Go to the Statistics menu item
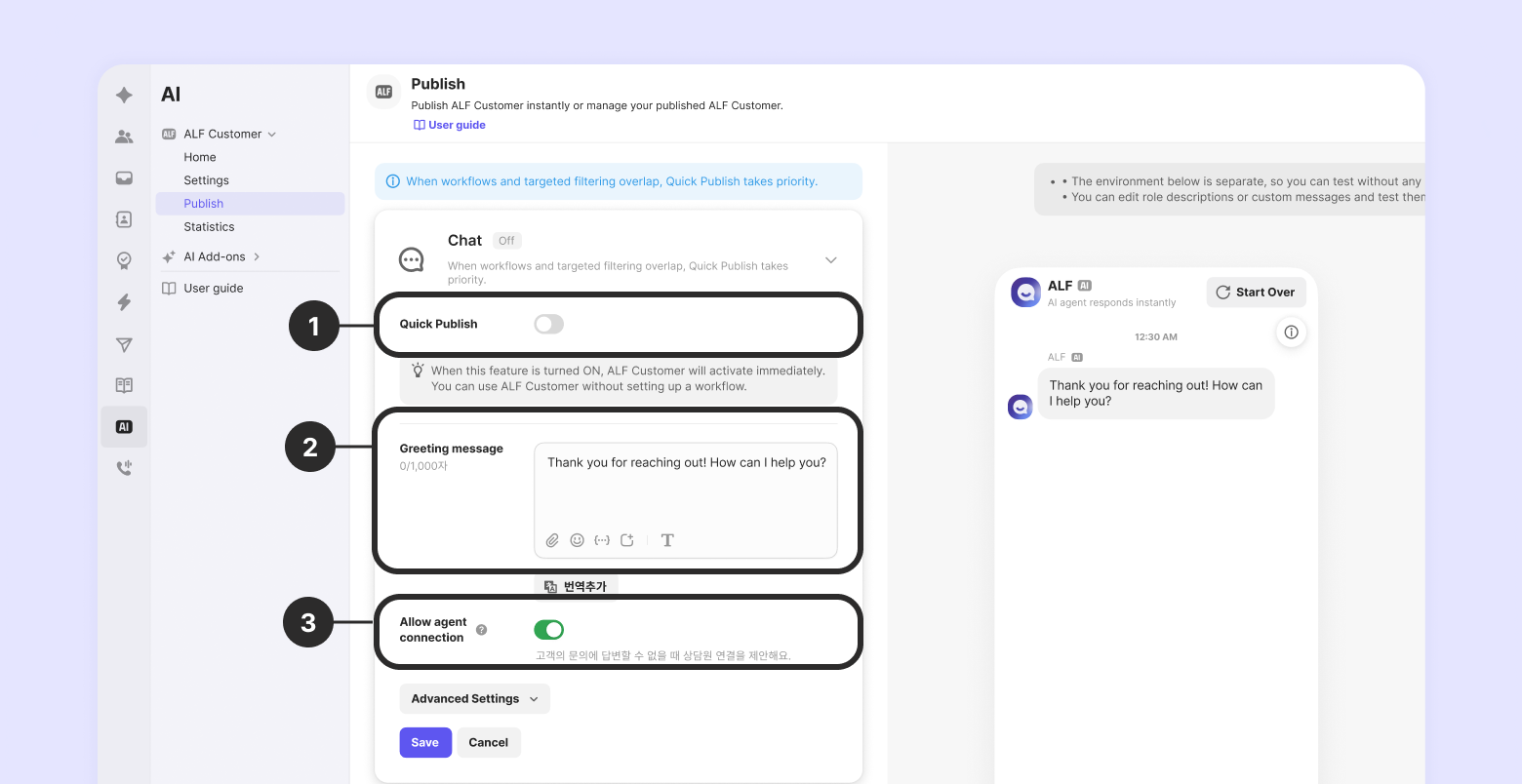 (209, 227)
